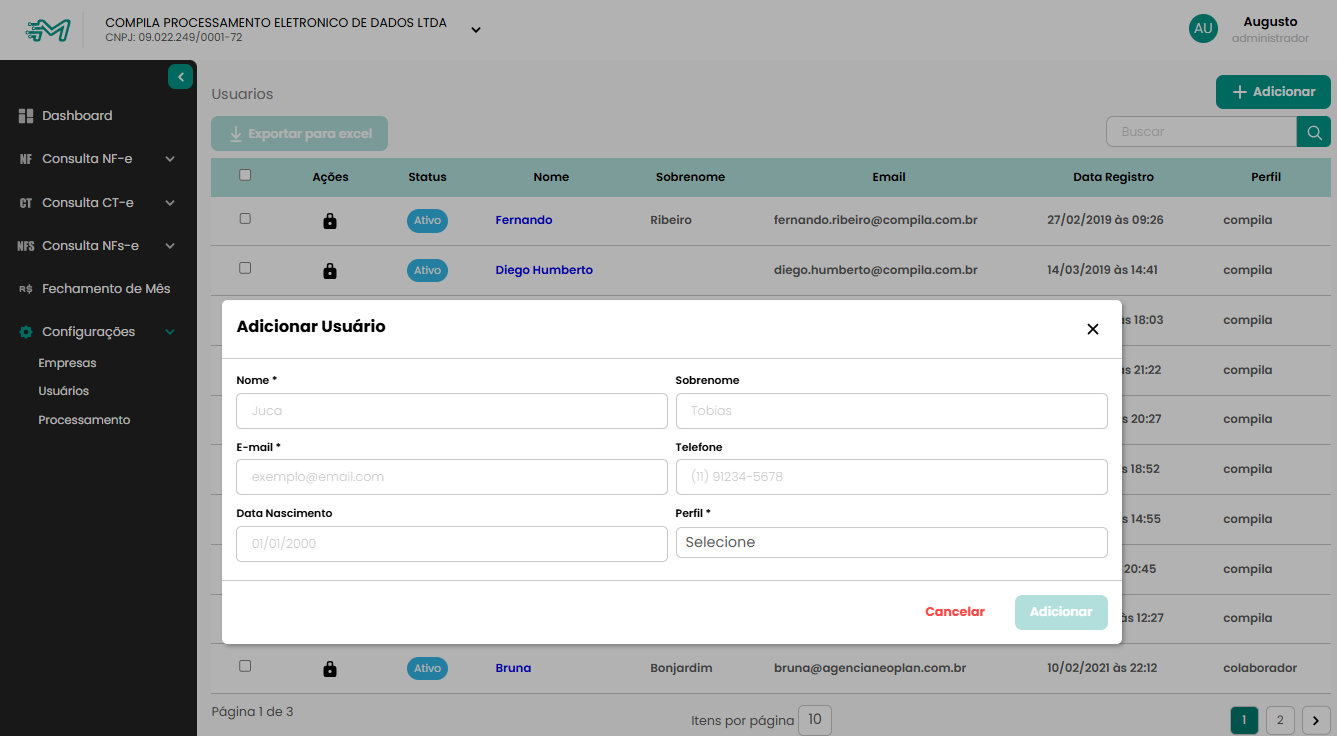
Task: Click the magnifier search button
Action: (x=1314, y=131)
